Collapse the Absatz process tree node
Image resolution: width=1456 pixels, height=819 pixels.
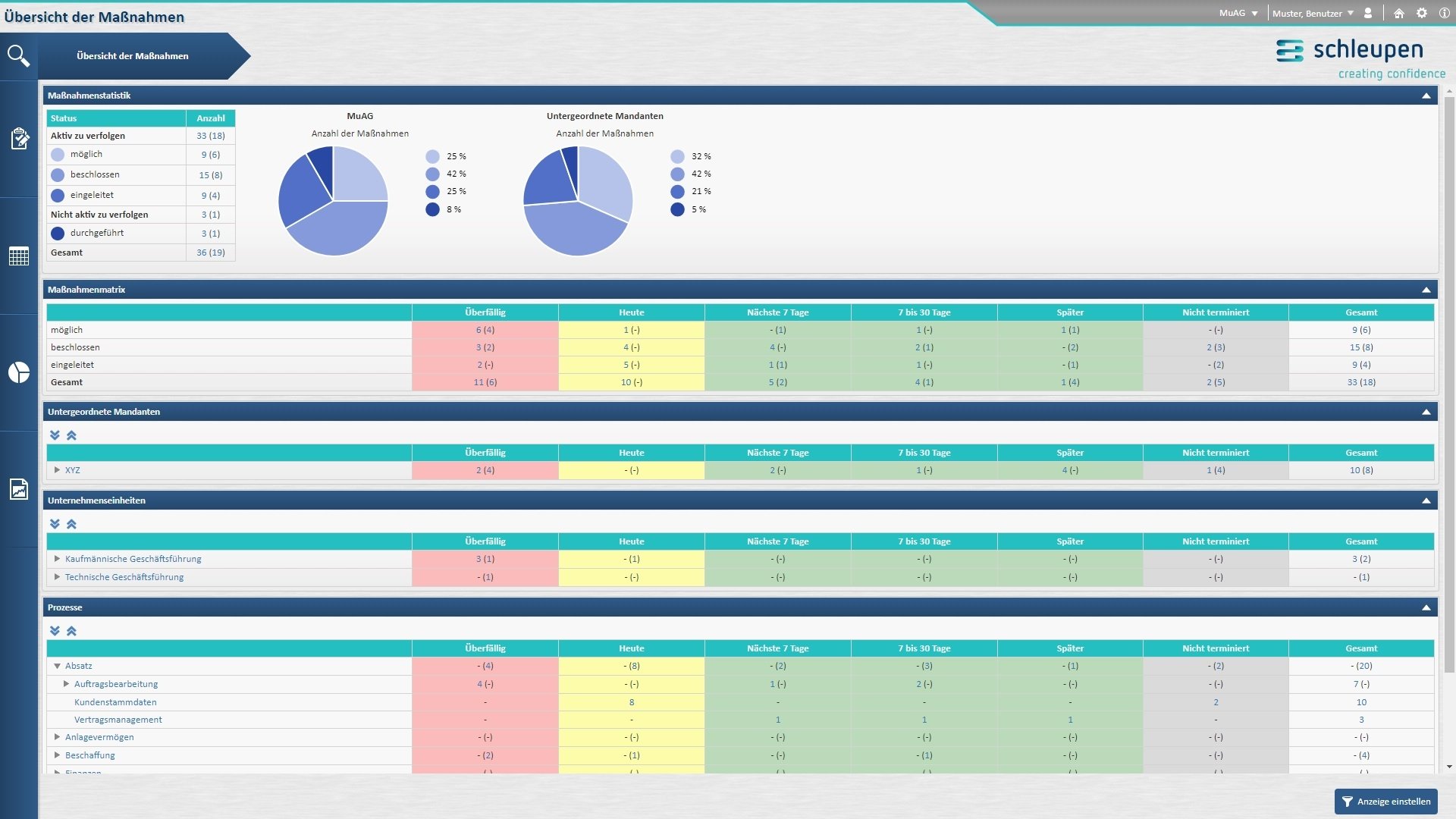57,666
